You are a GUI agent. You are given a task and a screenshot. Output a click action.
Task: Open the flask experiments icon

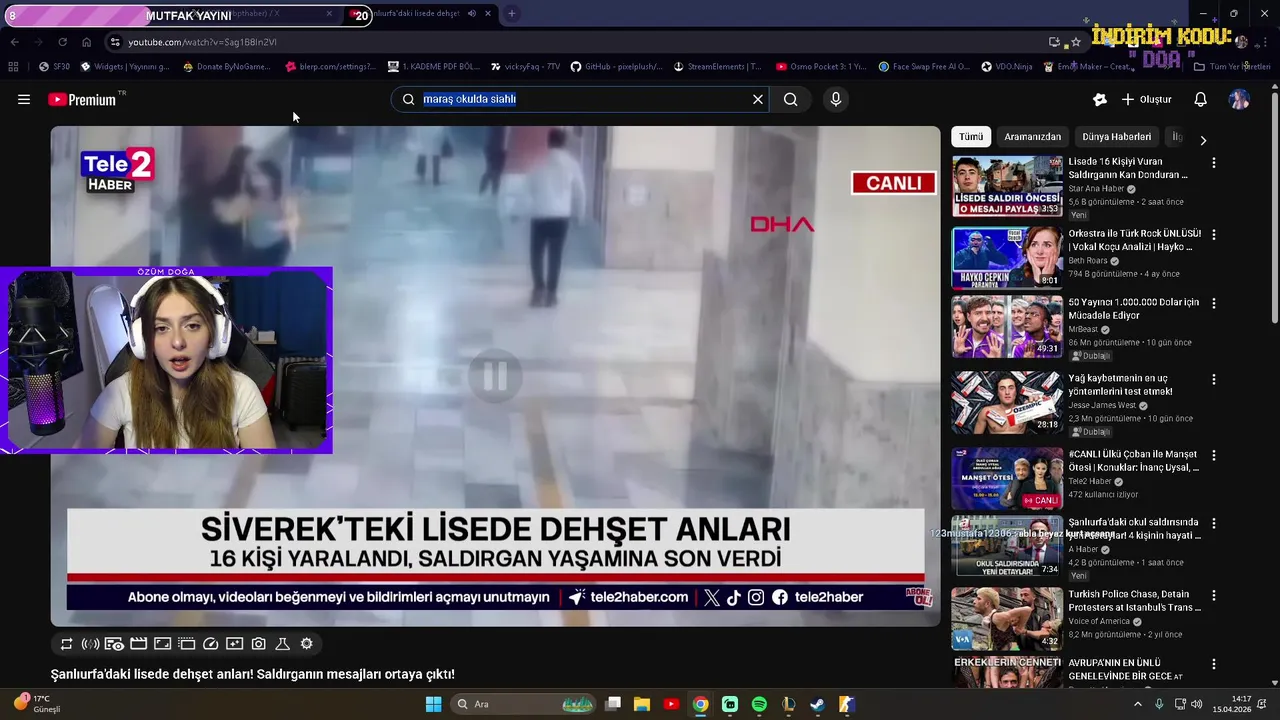pyautogui.click(x=282, y=644)
